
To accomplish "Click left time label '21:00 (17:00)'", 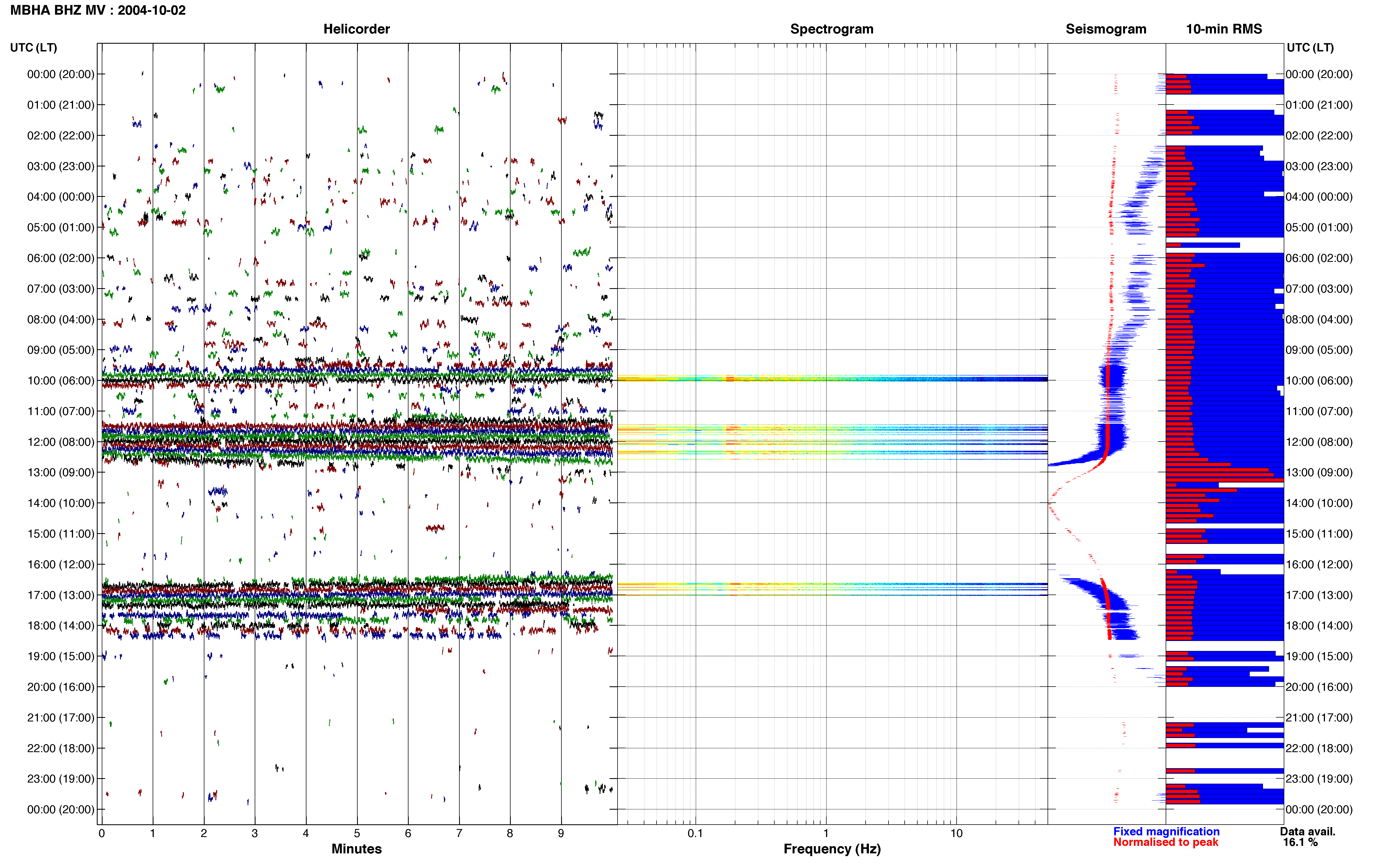I will tap(61, 718).
